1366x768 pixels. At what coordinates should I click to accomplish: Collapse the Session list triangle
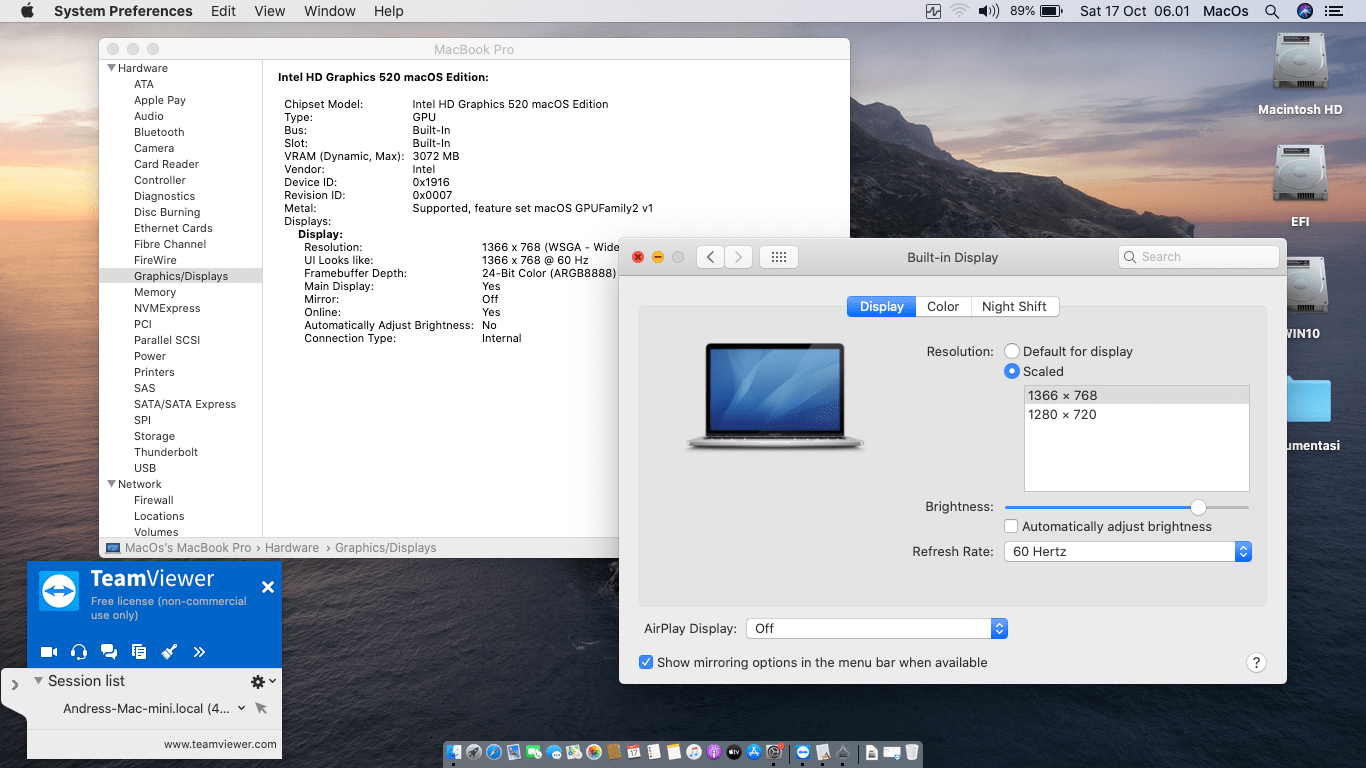click(x=38, y=681)
